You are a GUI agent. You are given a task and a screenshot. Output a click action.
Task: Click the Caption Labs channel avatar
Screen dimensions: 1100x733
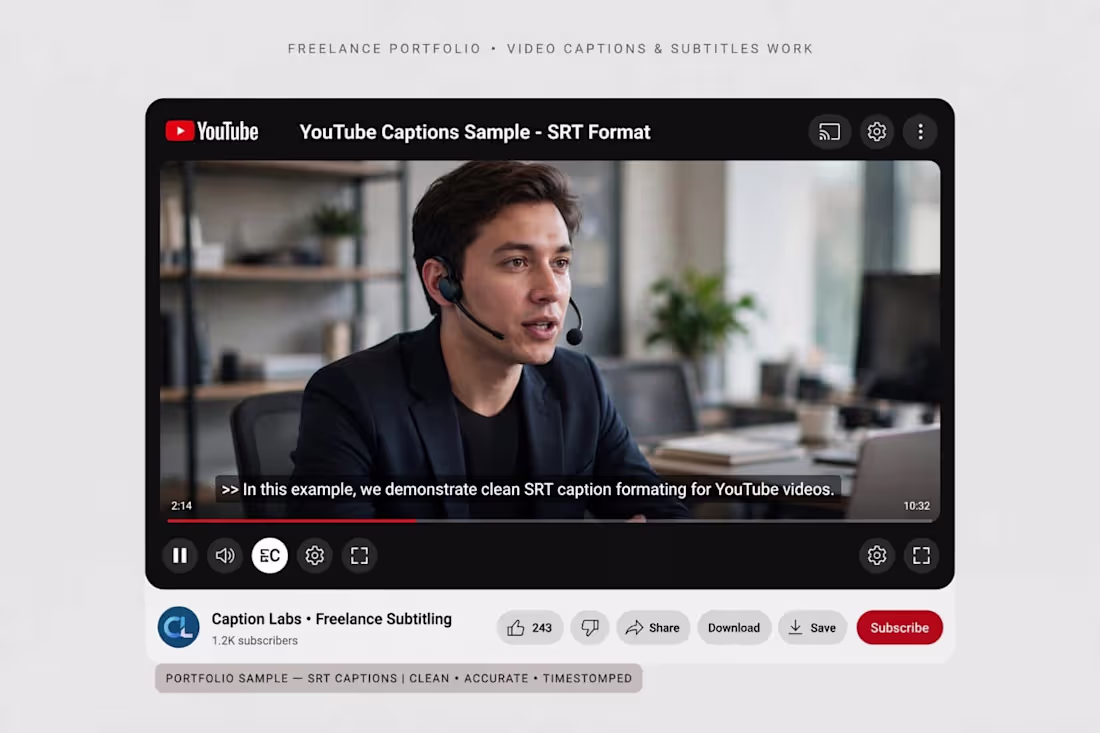pyautogui.click(x=178, y=627)
